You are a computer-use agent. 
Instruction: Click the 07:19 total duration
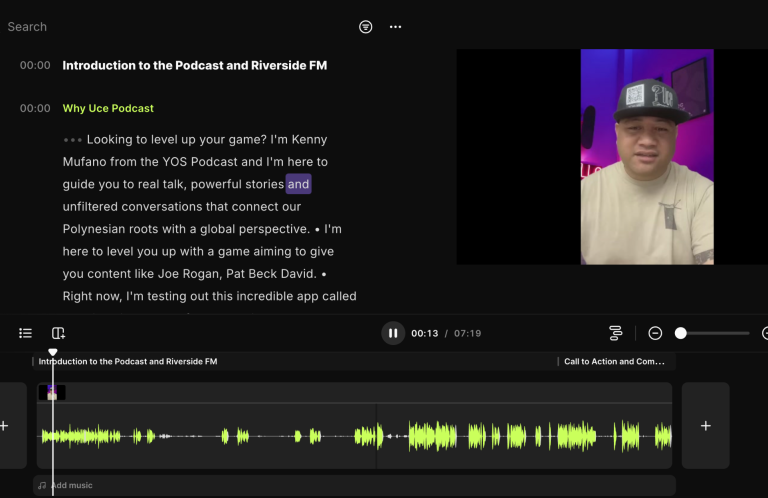coord(467,333)
